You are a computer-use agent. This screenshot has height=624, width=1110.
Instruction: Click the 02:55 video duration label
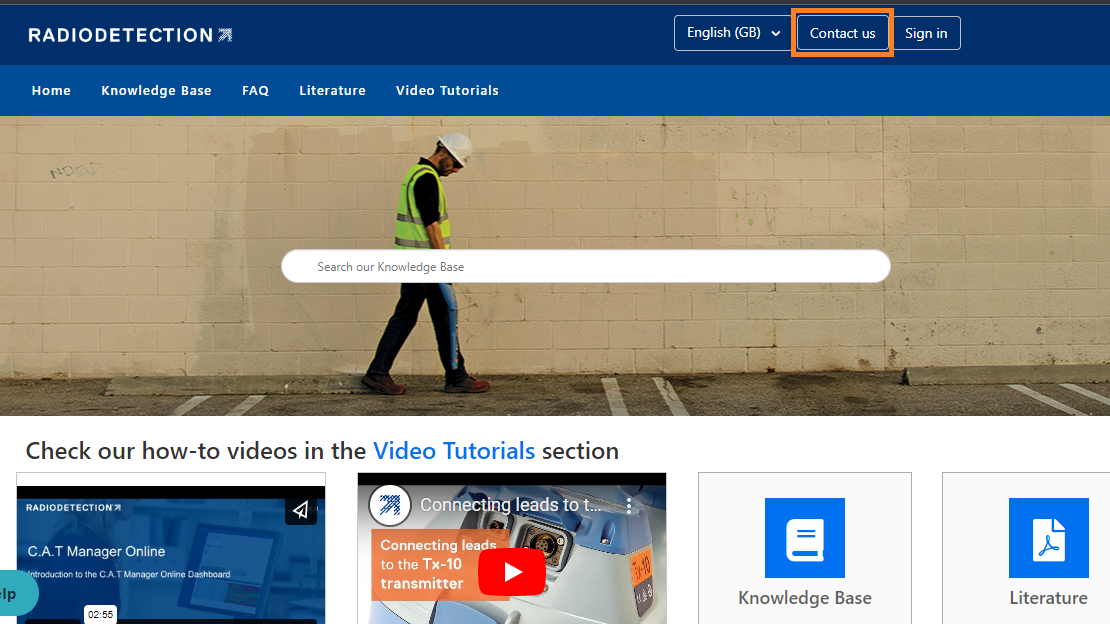coord(101,614)
